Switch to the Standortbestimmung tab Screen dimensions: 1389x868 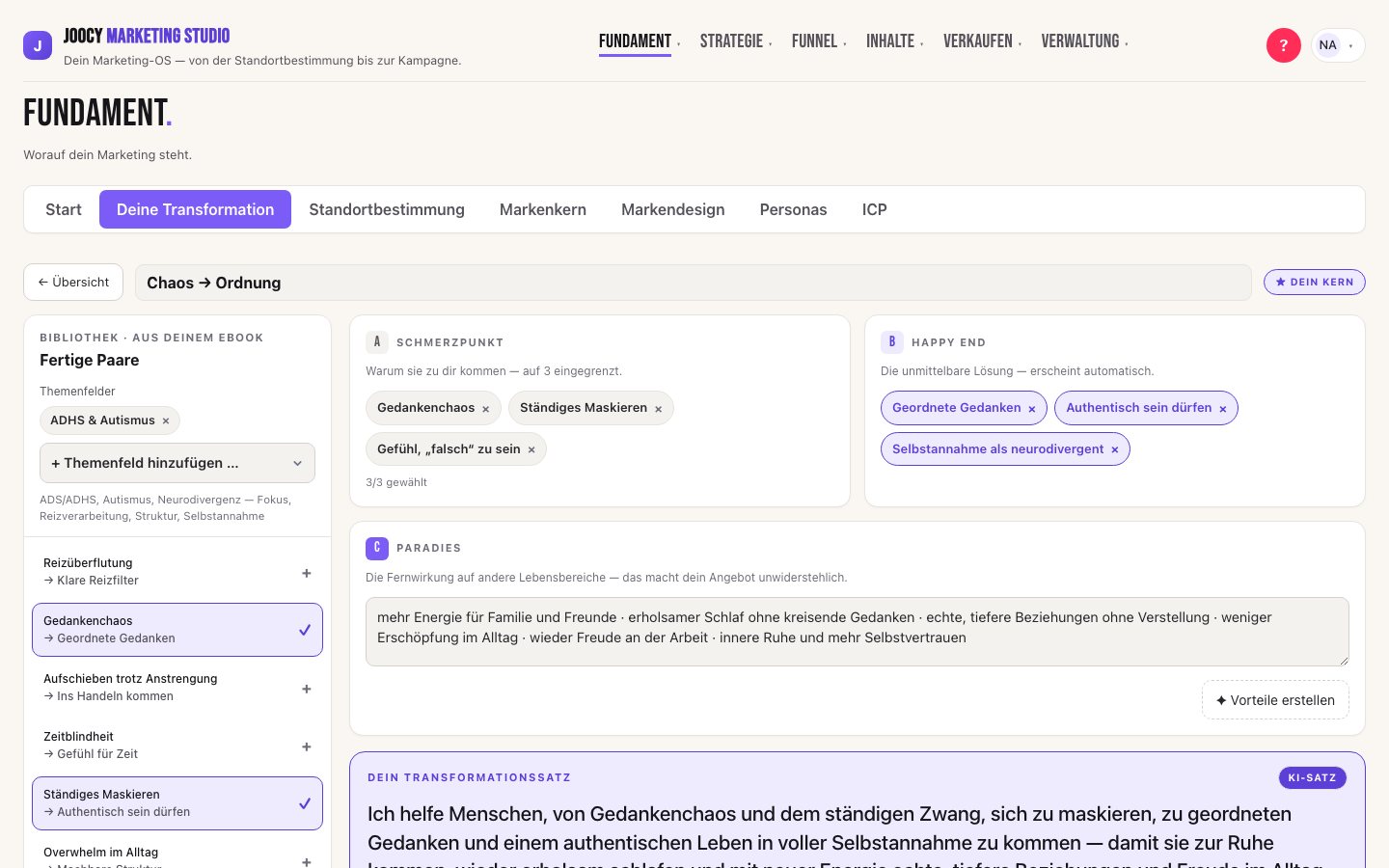387,209
